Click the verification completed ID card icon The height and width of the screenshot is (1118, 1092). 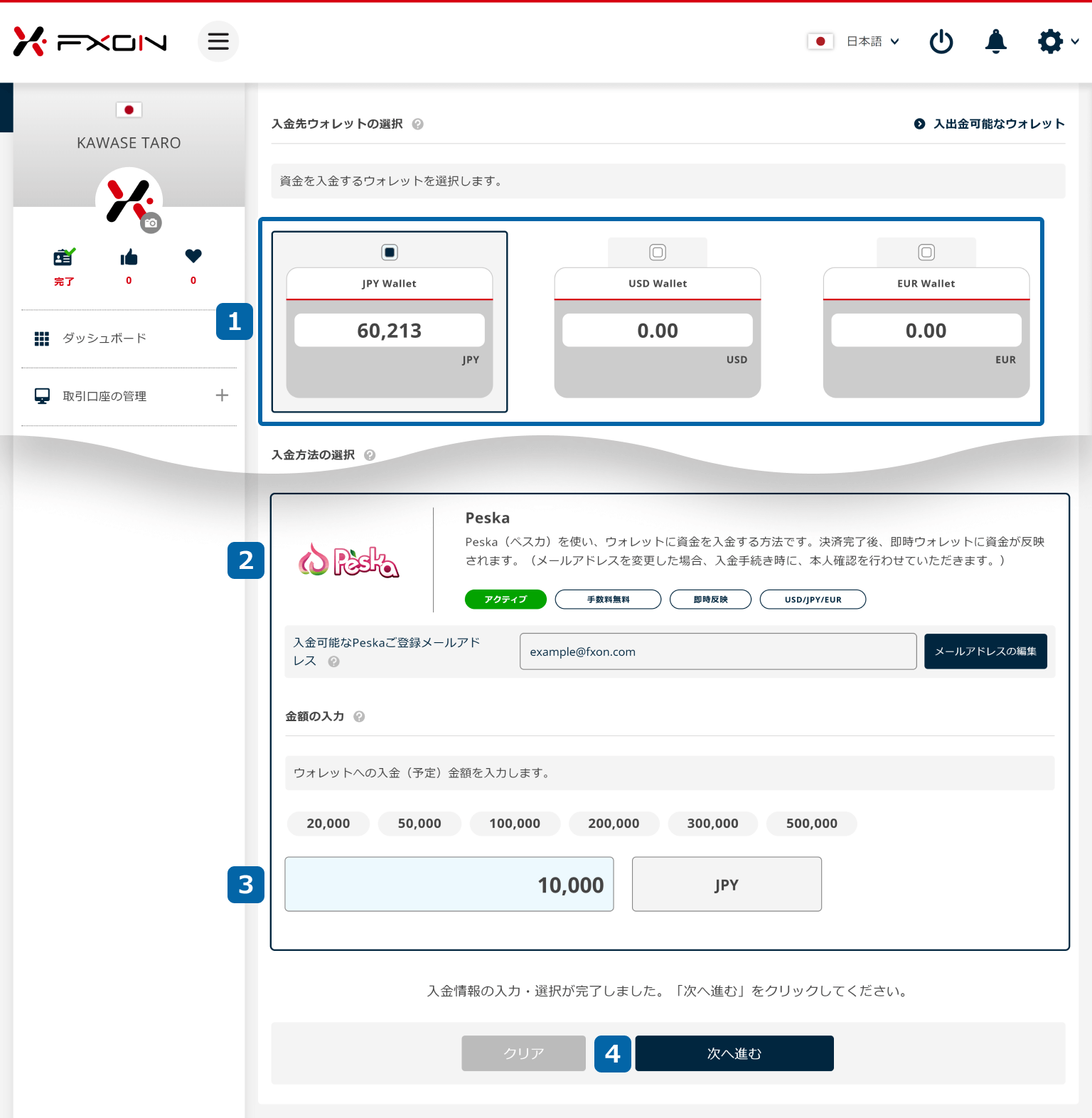pos(64,257)
